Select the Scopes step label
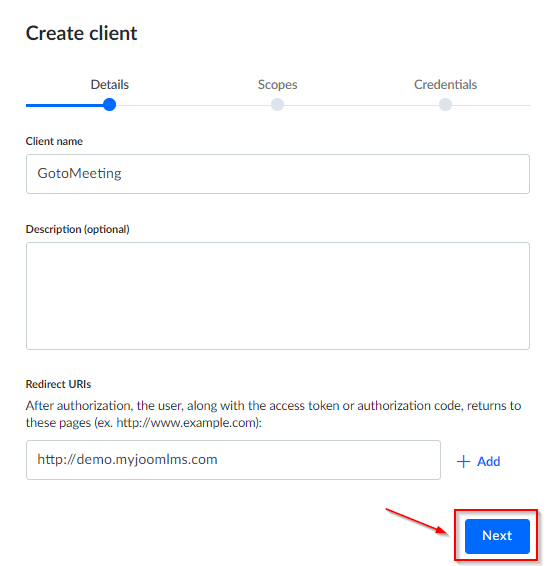 (277, 84)
